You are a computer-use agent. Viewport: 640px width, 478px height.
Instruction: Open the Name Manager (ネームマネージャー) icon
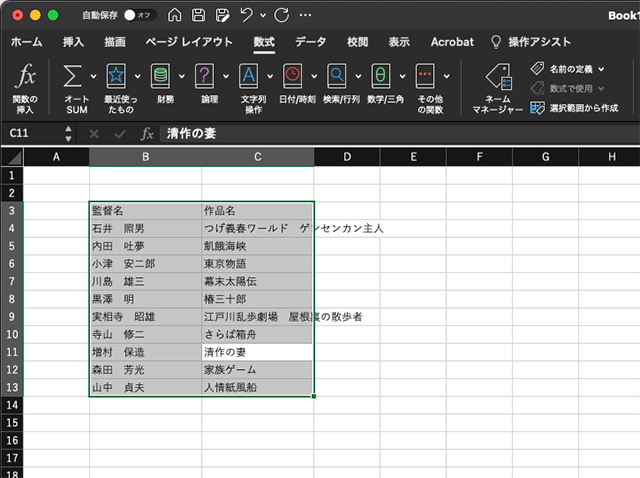tap(497, 78)
